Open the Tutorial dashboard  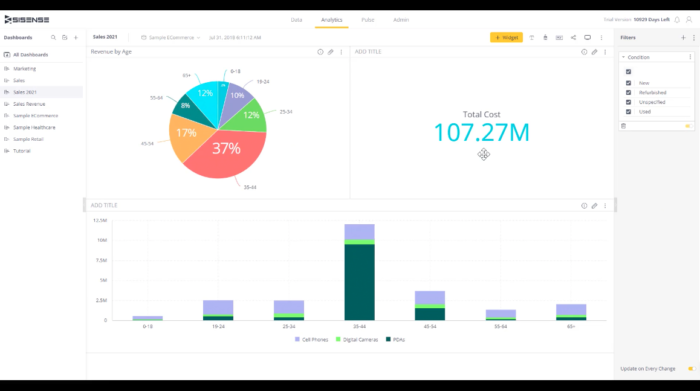tap(22, 151)
